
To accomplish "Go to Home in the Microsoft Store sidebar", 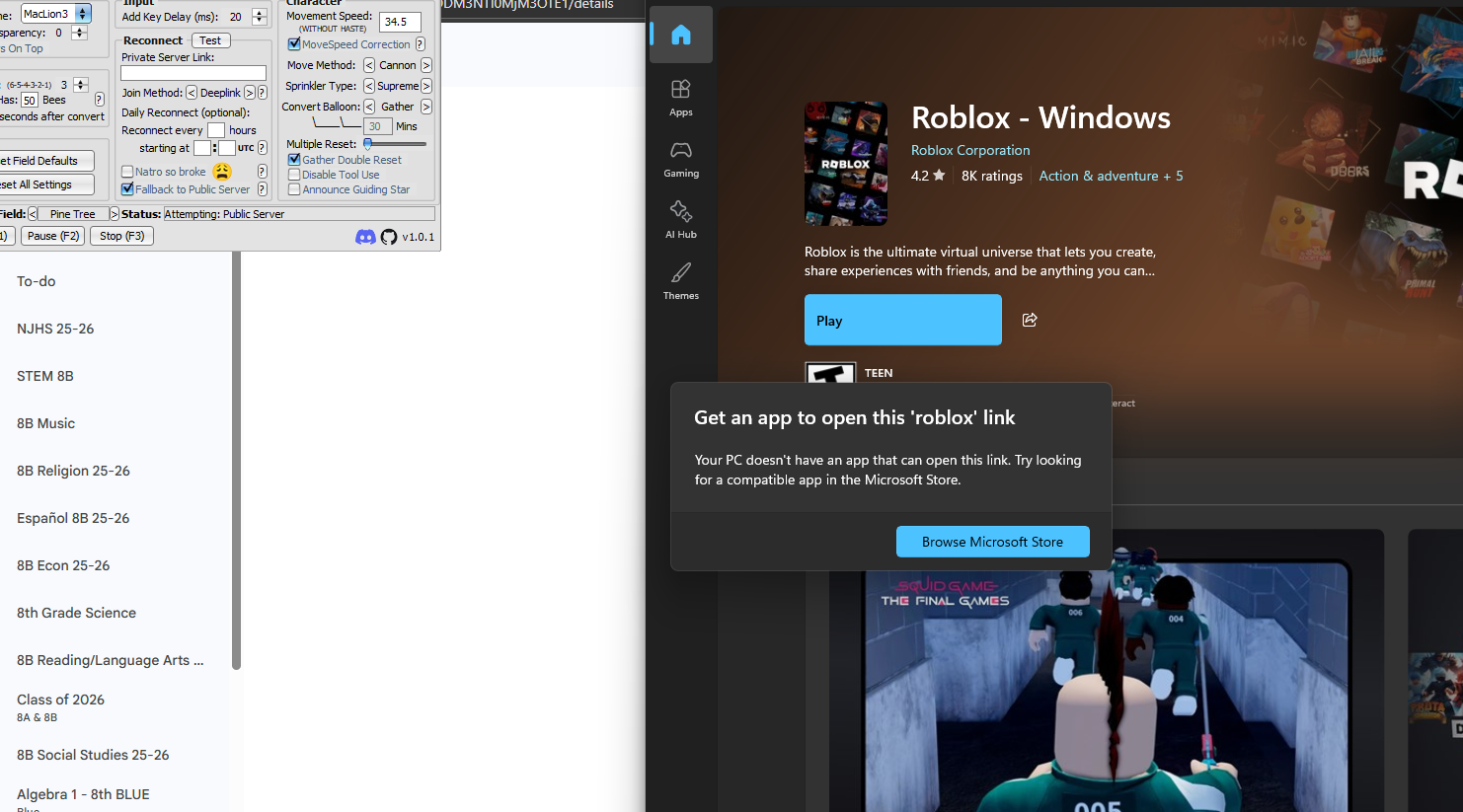I will tap(681, 36).
